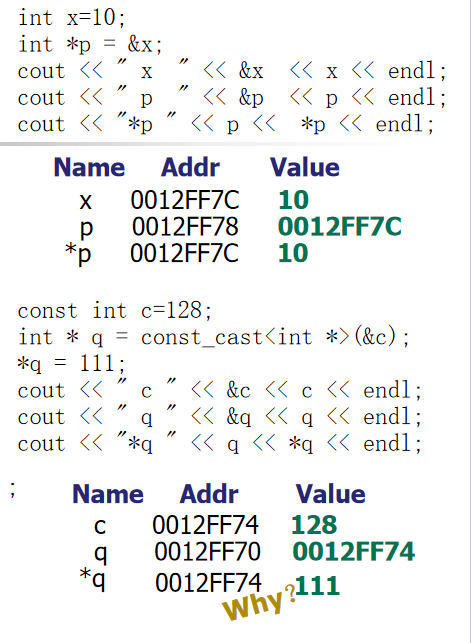Image resolution: width=471 pixels, height=643 pixels.
Task: Click address 0012FF7C in the x row
Action: 185,200
